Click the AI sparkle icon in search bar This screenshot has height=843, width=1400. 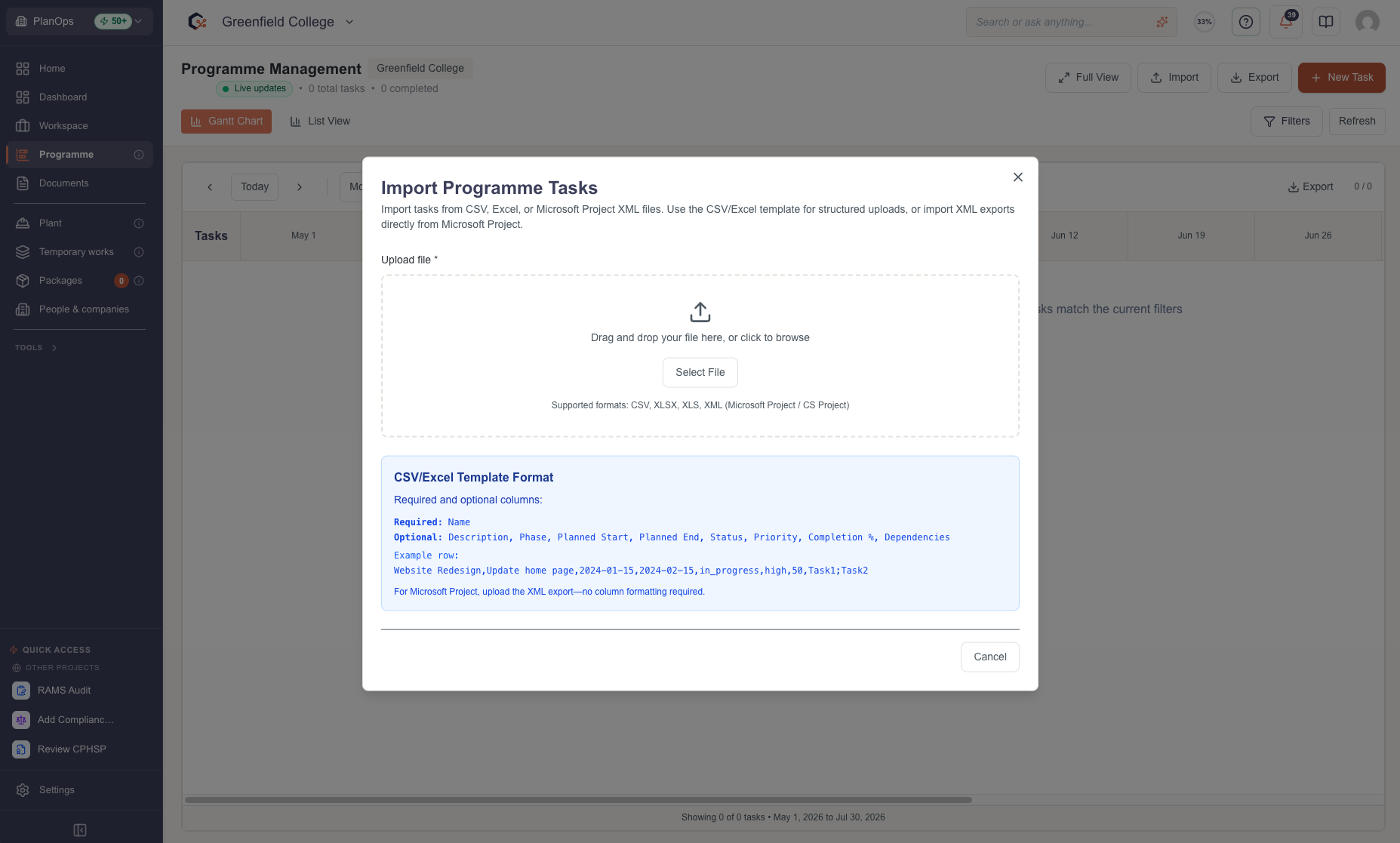(1162, 22)
